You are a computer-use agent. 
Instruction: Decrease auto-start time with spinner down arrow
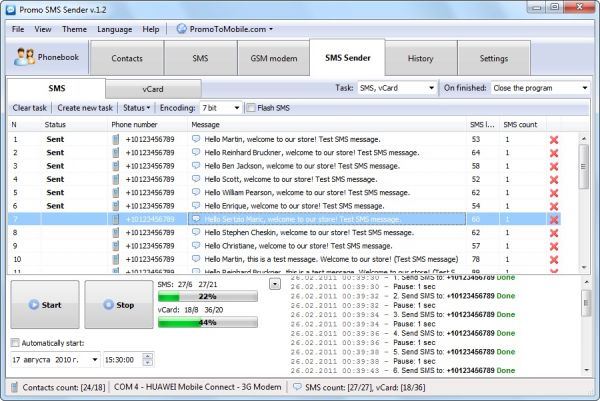tap(148, 363)
